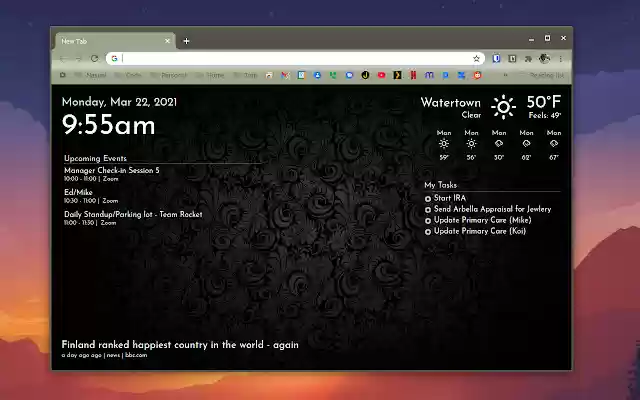The height and width of the screenshot is (400, 640).
Task: Click the 9:55am clock display
Action: tap(109, 125)
